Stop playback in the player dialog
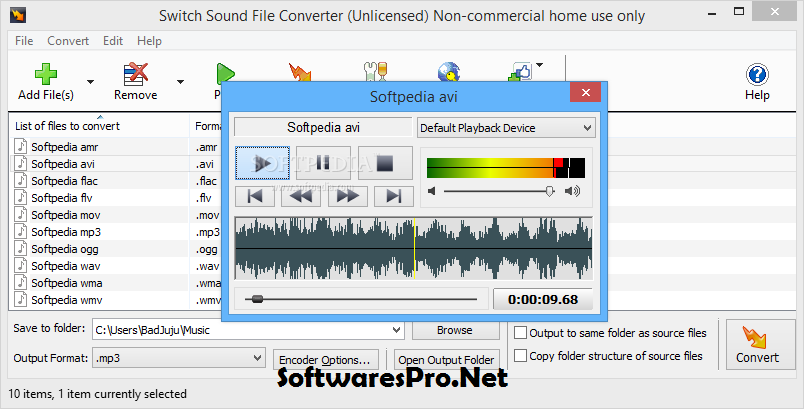The height and width of the screenshot is (409, 804). 385,163
